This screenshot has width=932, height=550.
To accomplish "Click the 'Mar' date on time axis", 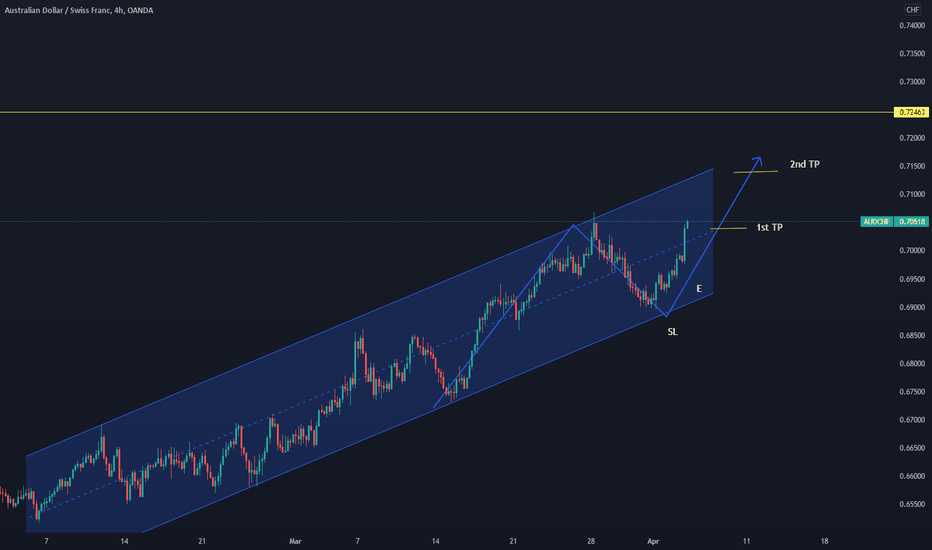I will (x=295, y=541).
